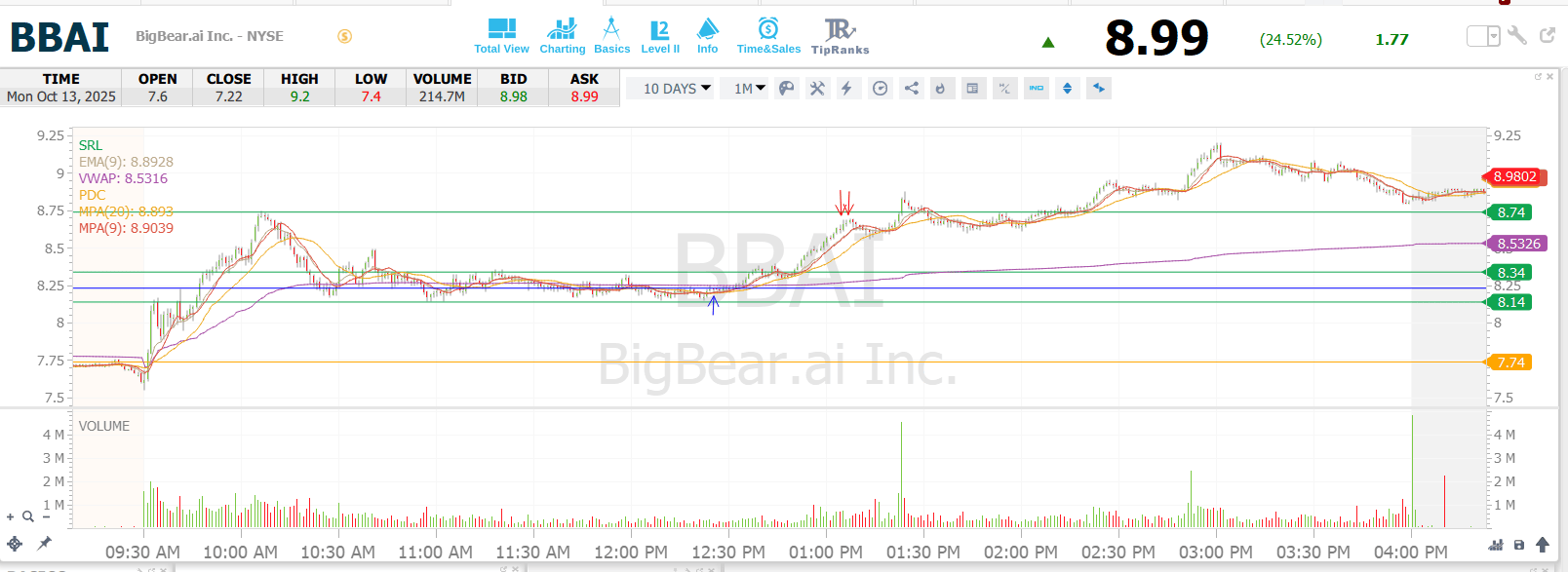Click the Mon Oct 13, 2025 date

(x=61, y=96)
